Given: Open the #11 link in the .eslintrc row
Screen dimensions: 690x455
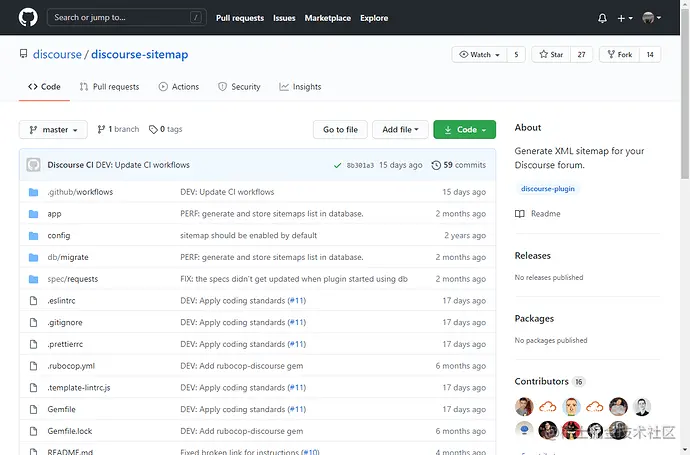Looking at the screenshot, I should tap(297, 301).
